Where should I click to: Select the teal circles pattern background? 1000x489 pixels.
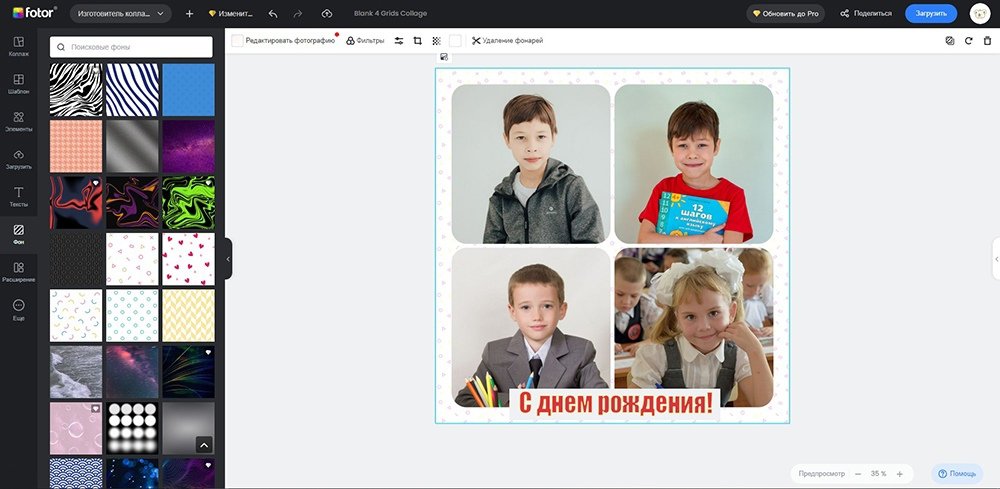pos(132,316)
